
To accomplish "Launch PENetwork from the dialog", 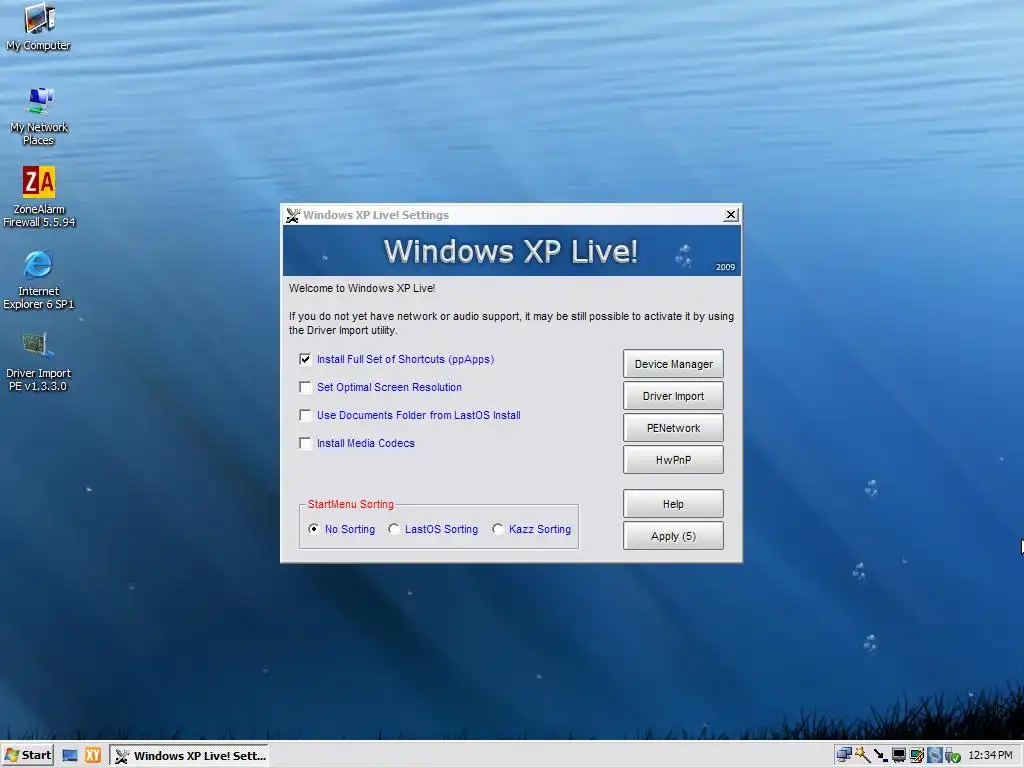I will [x=673, y=428].
